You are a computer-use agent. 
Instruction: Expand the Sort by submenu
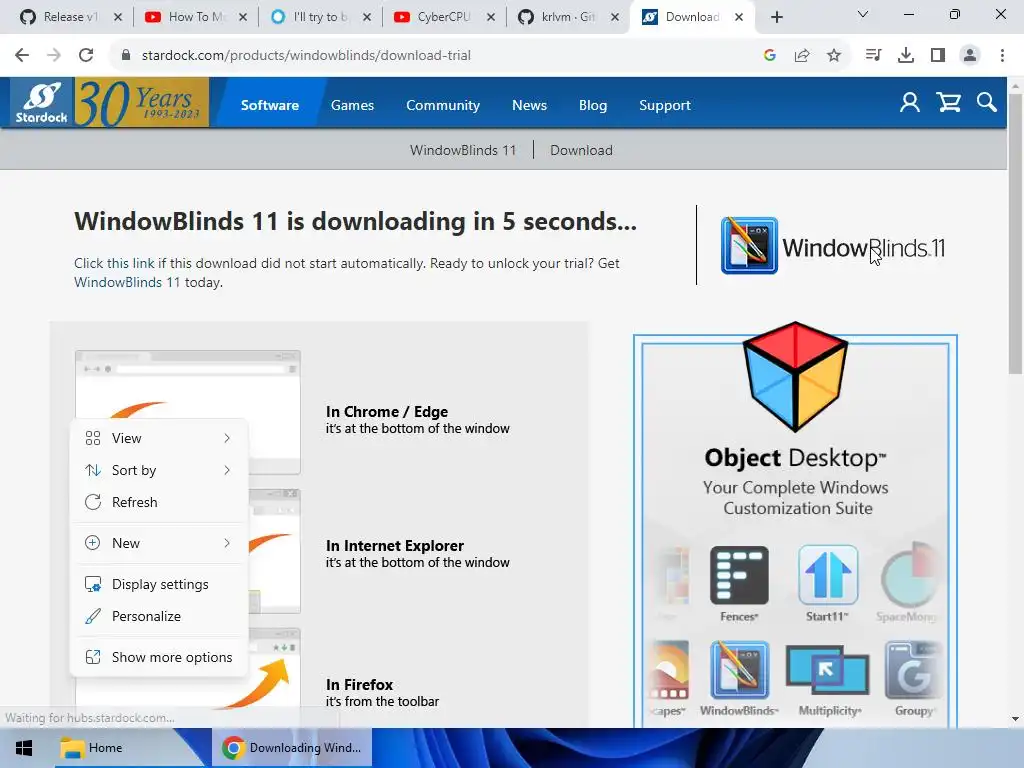(x=159, y=470)
